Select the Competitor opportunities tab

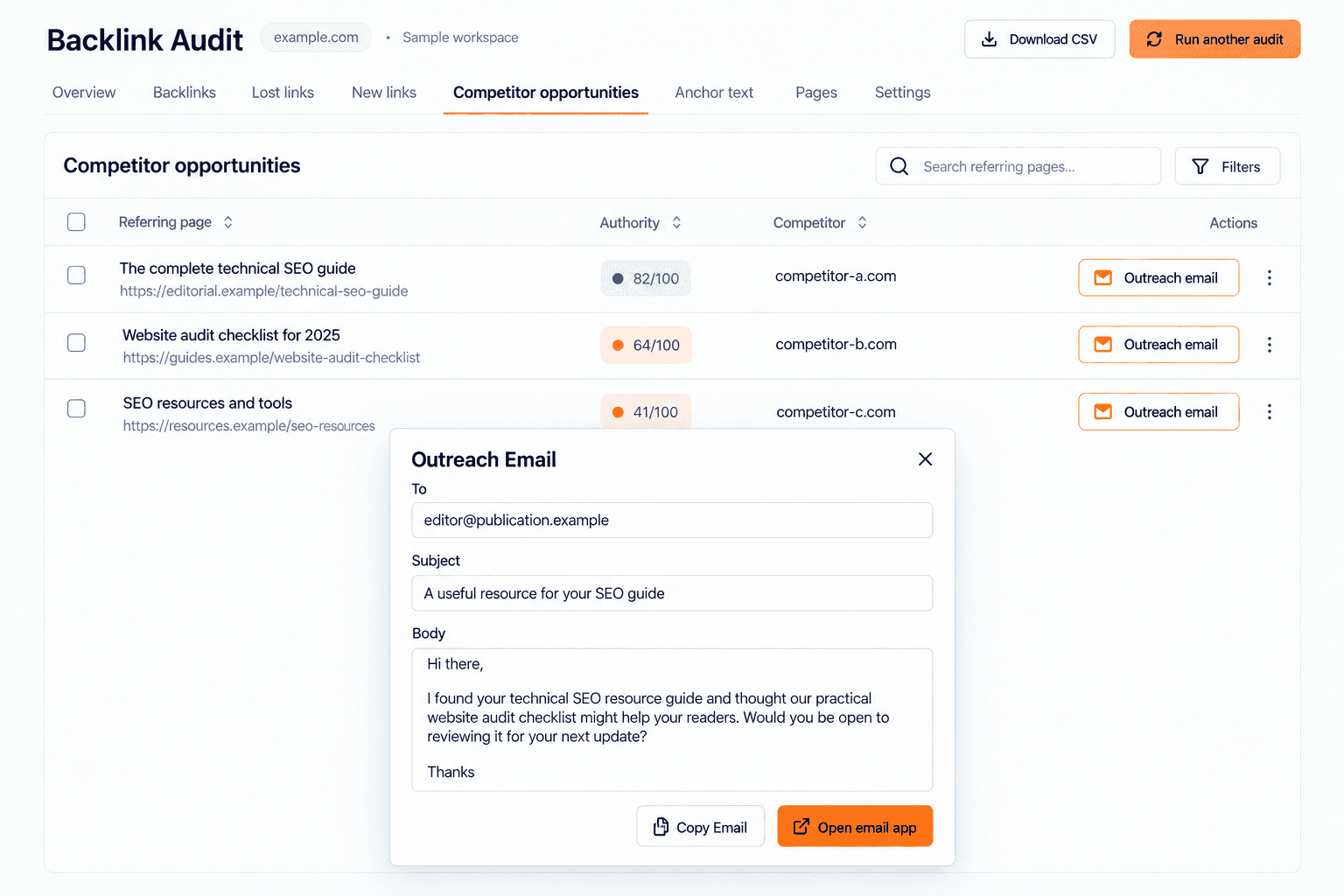coord(546,93)
